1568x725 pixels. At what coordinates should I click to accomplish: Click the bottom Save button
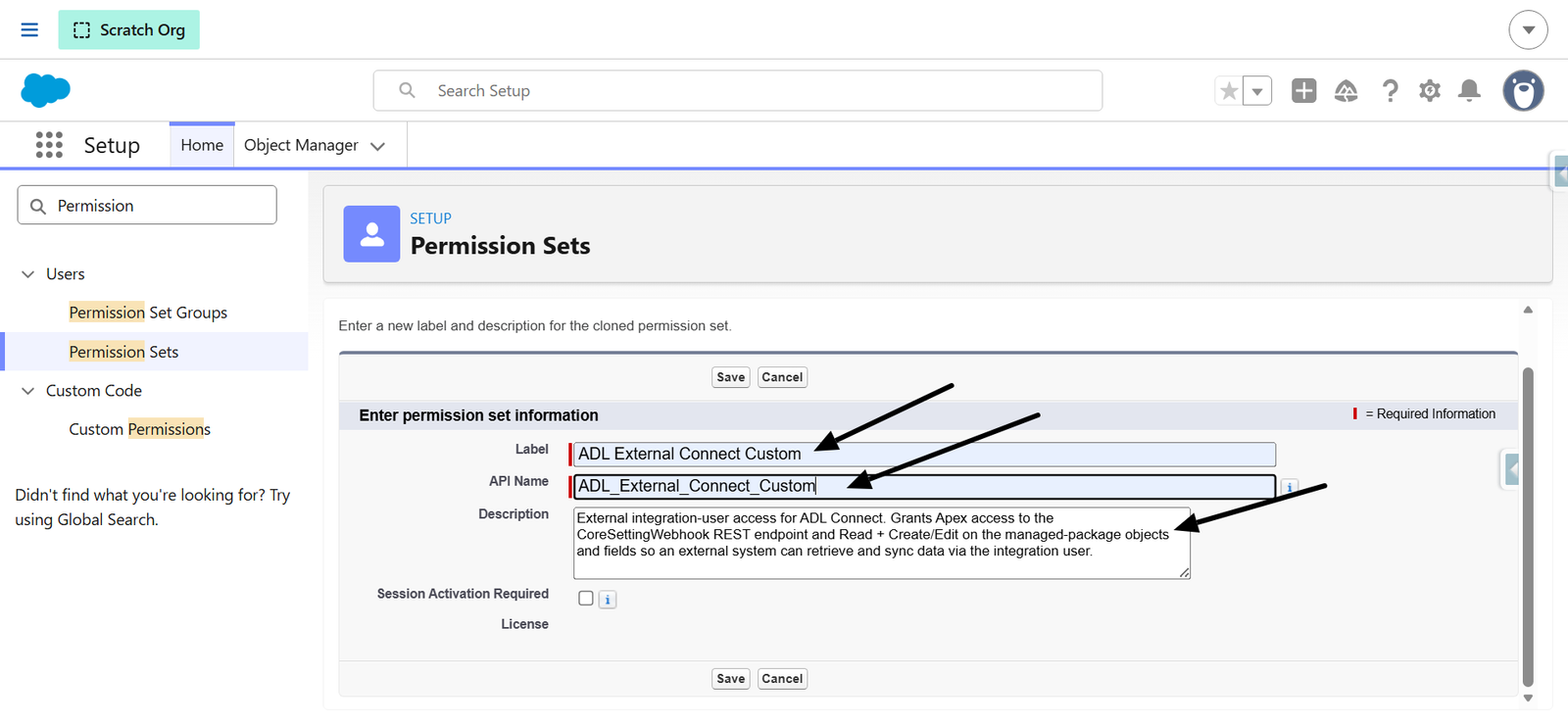(731, 679)
